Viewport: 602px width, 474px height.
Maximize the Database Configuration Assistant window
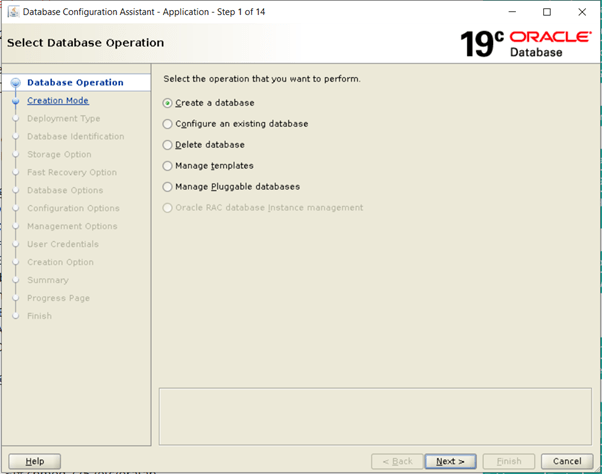[x=546, y=12]
